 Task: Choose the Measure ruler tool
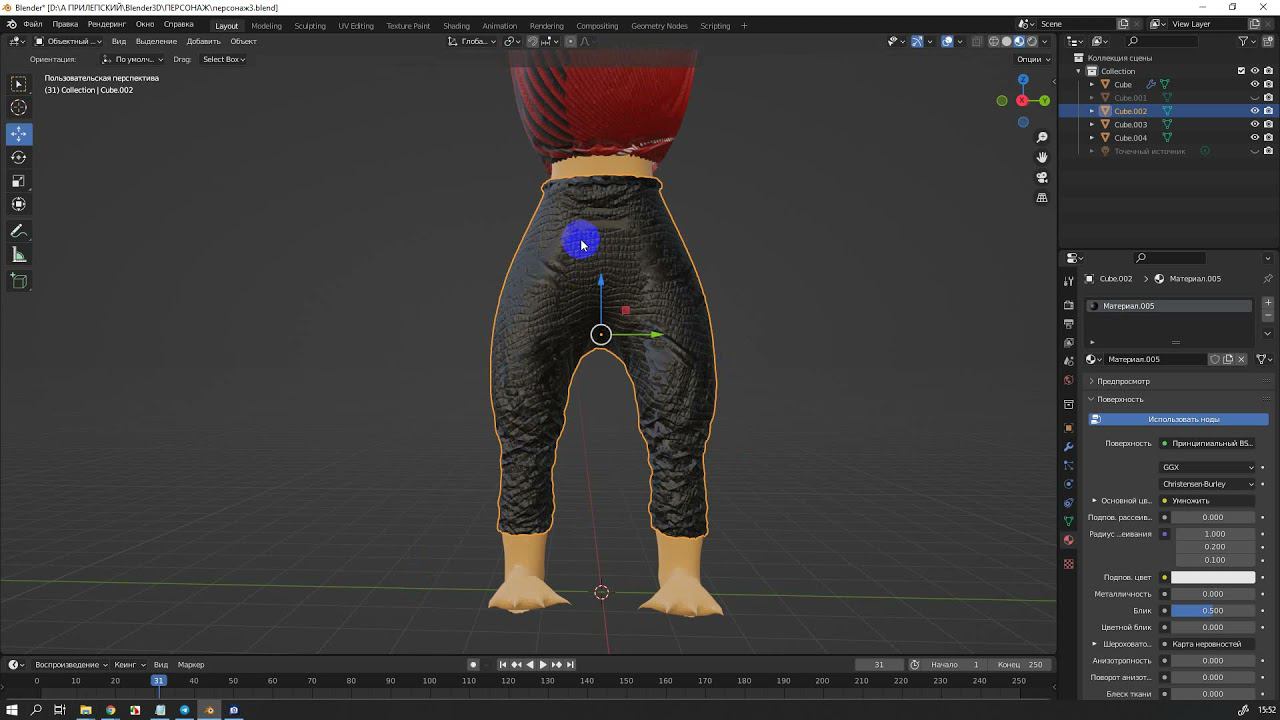[x=19, y=255]
